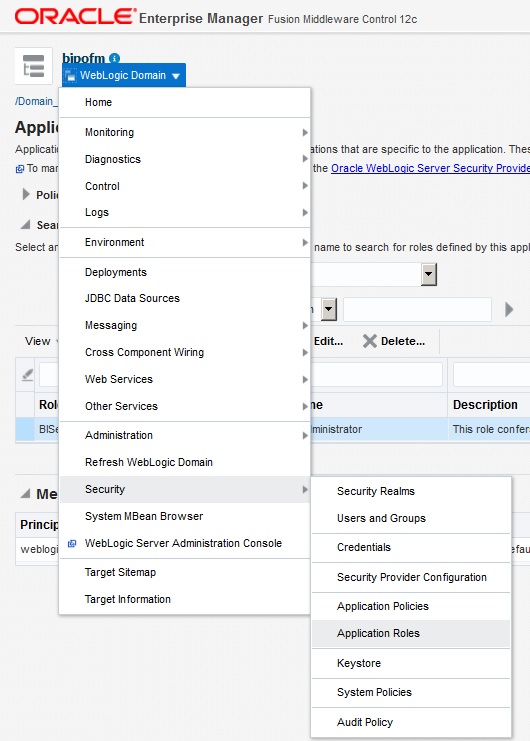Viewport: 530px width, 741px height.
Task: Open the Control submenu
Action: click(x=185, y=186)
